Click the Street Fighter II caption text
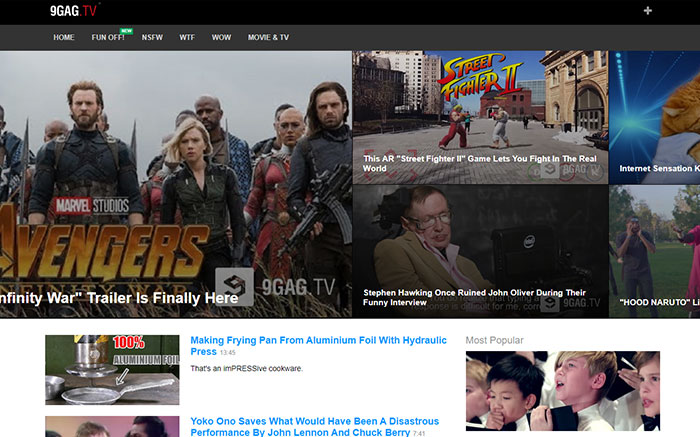This screenshot has height=437, width=700. [x=479, y=163]
